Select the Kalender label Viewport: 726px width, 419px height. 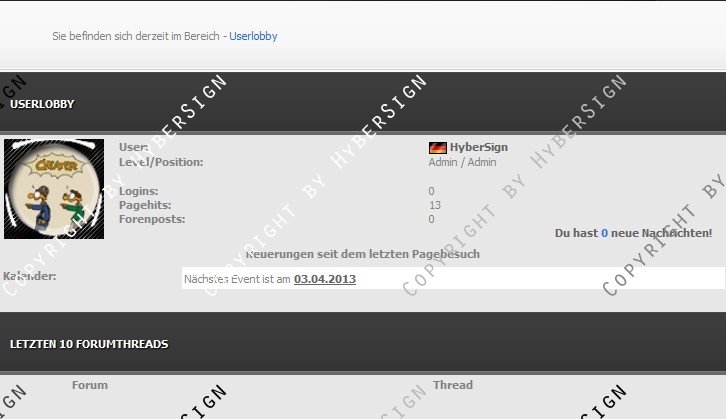tap(30, 276)
